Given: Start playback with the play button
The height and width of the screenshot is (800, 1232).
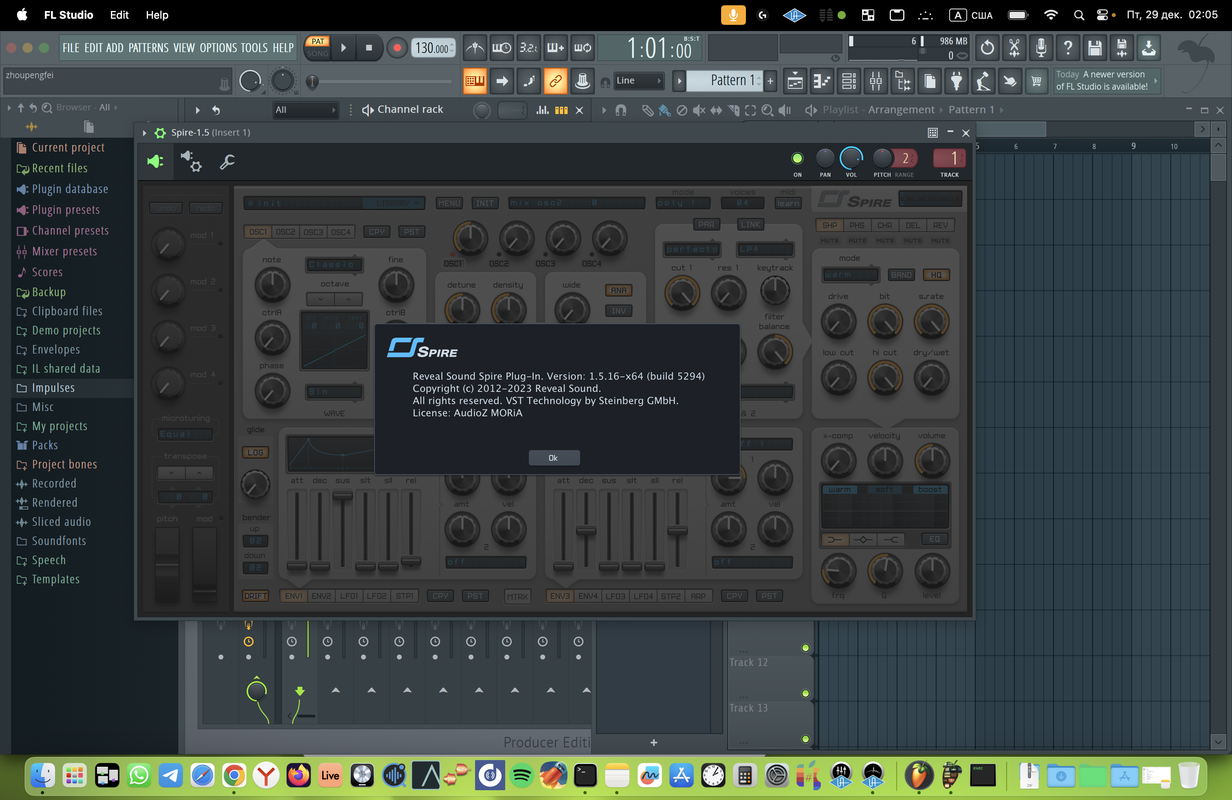Looking at the screenshot, I should click(x=343, y=47).
